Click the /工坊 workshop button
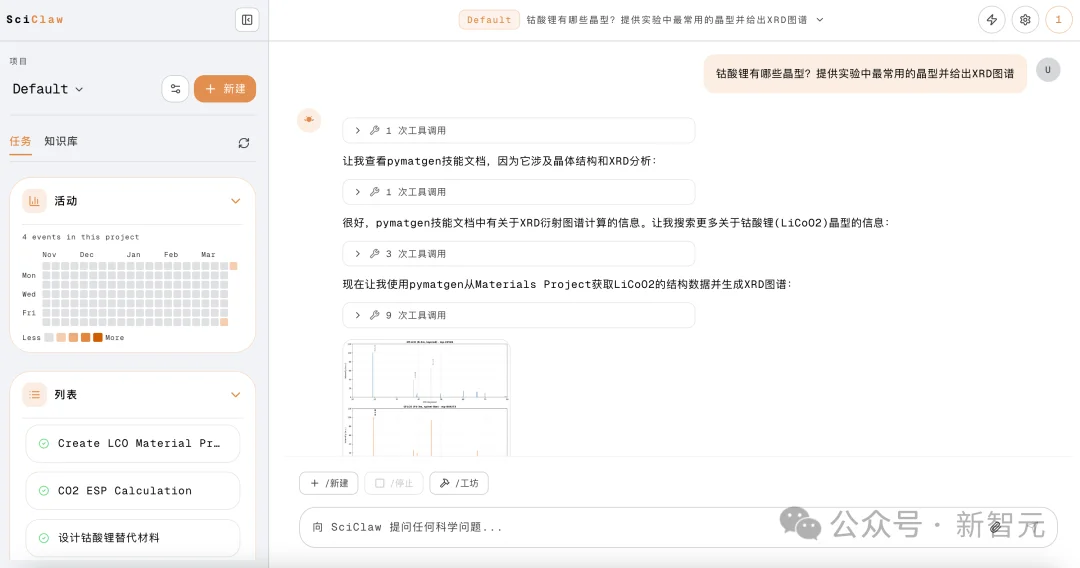Viewport: 1080px width, 568px height. click(x=459, y=483)
